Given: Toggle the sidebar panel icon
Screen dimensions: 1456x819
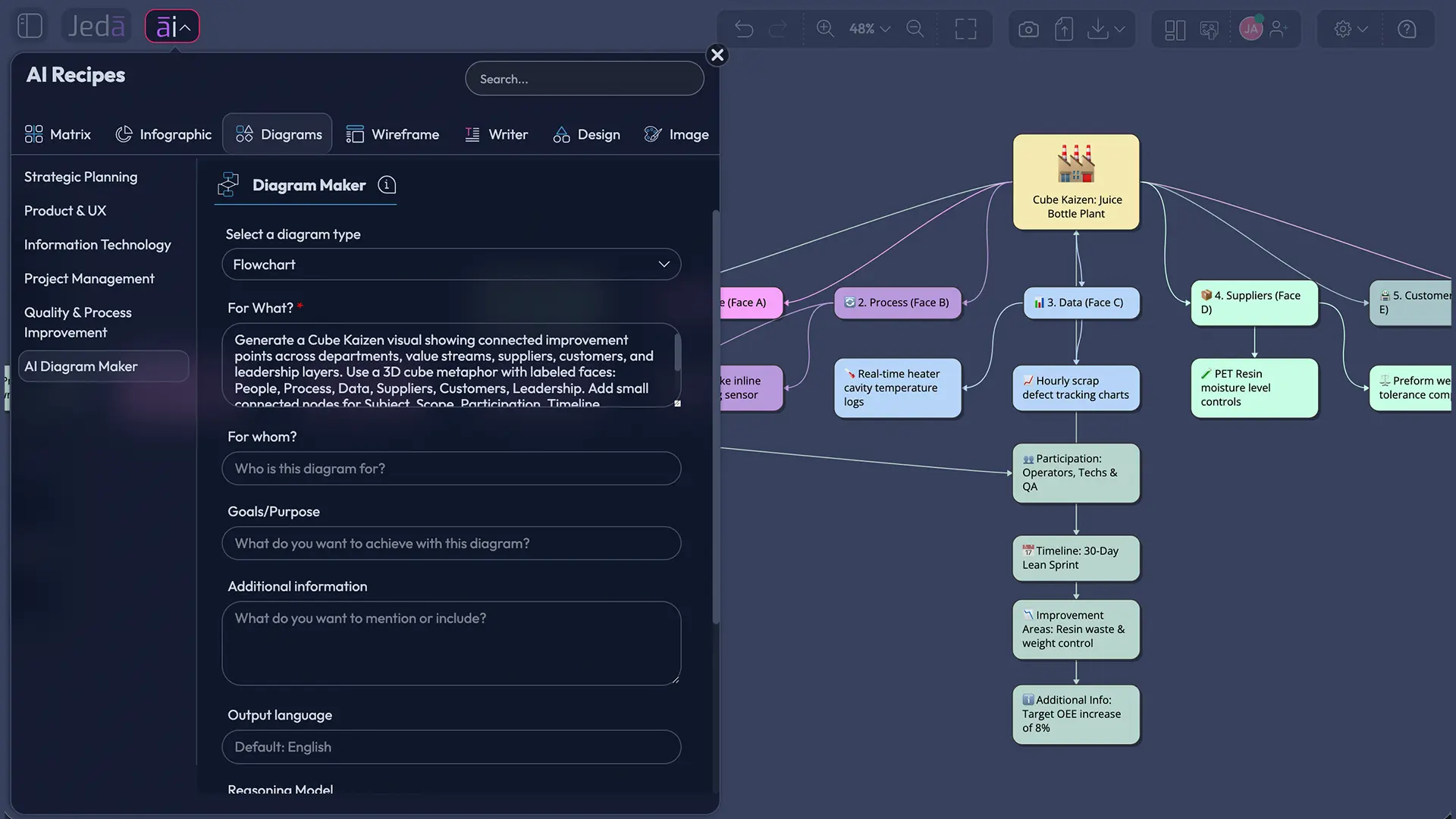Looking at the screenshot, I should (x=30, y=27).
